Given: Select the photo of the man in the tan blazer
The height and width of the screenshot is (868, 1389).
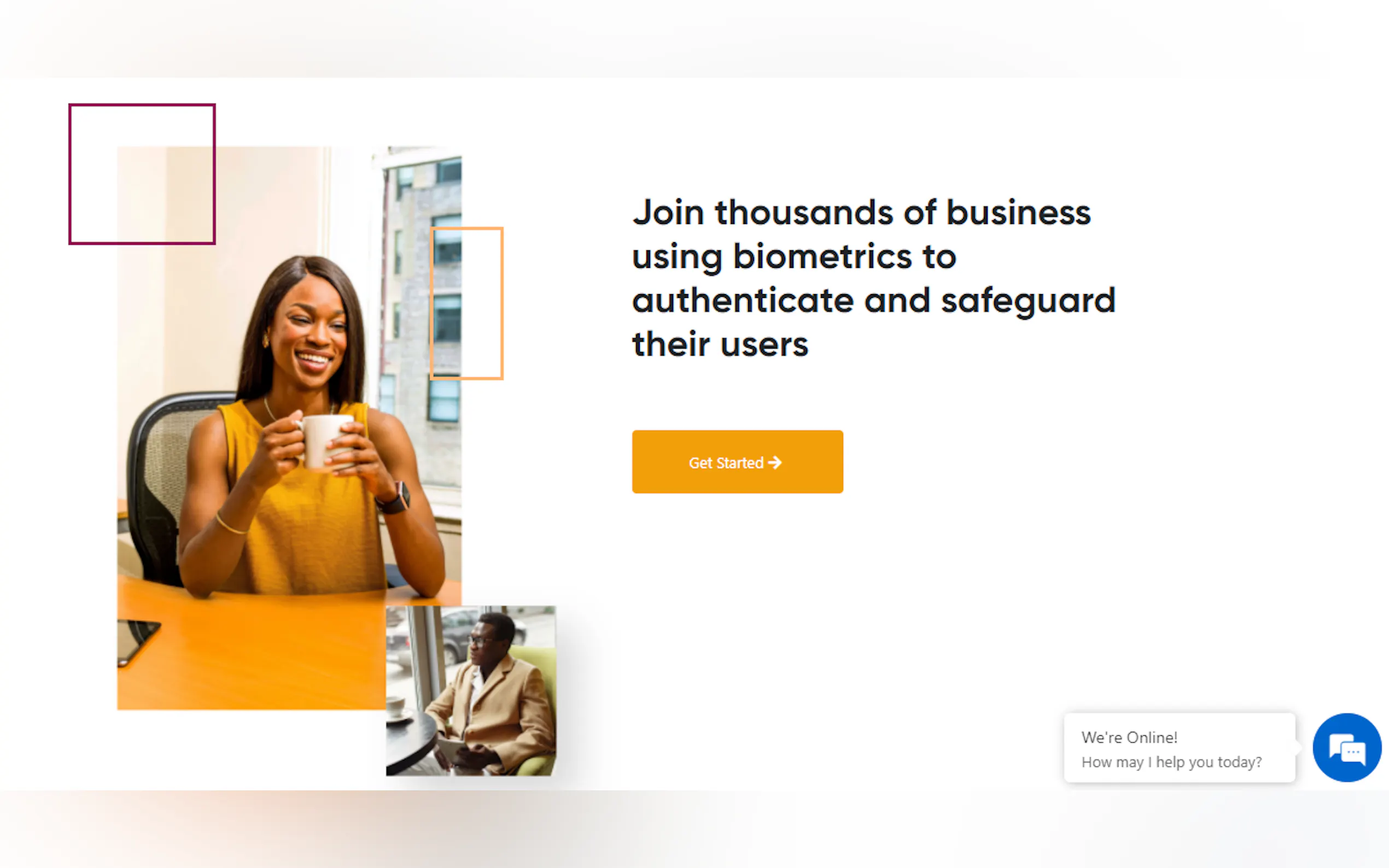Looking at the screenshot, I should pos(471,690).
